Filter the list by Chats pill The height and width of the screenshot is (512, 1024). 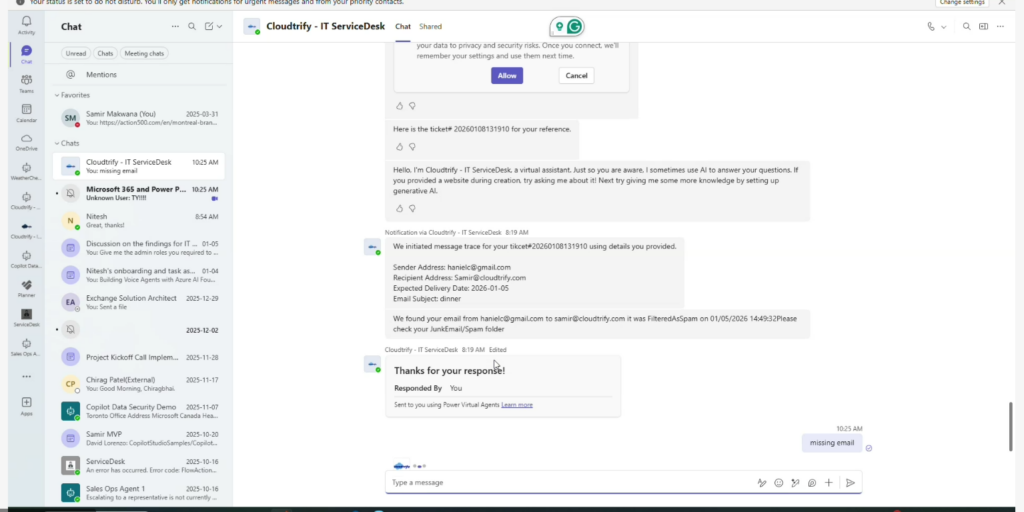[105, 54]
